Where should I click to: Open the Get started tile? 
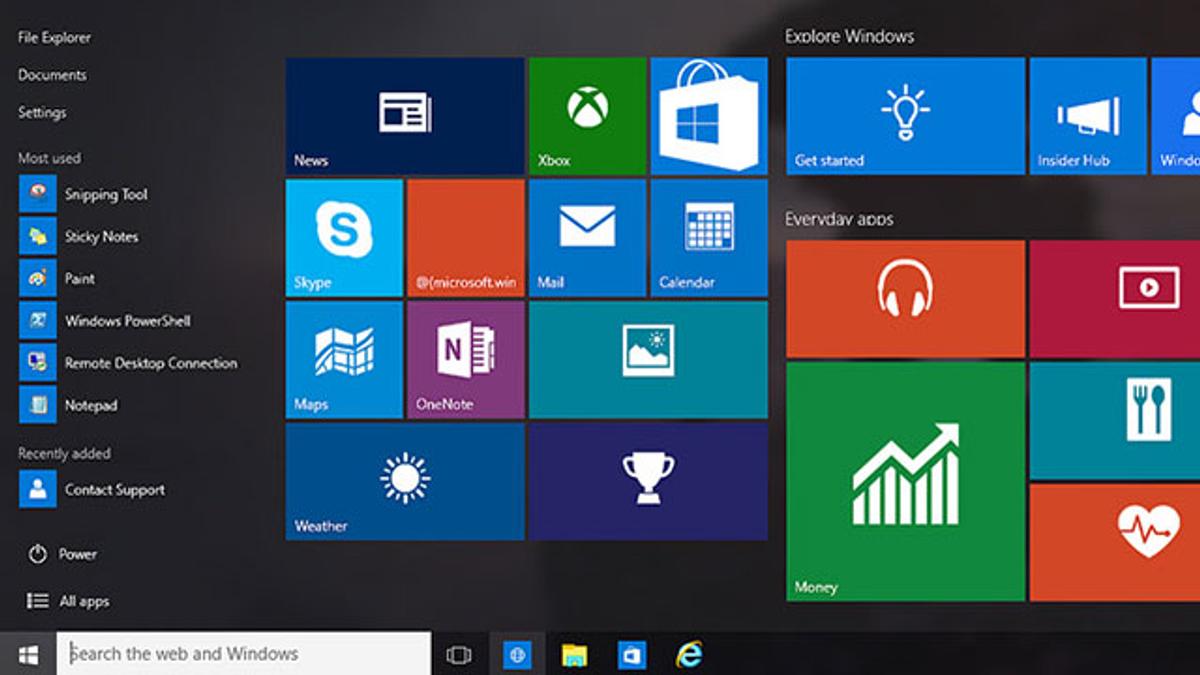[x=905, y=116]
